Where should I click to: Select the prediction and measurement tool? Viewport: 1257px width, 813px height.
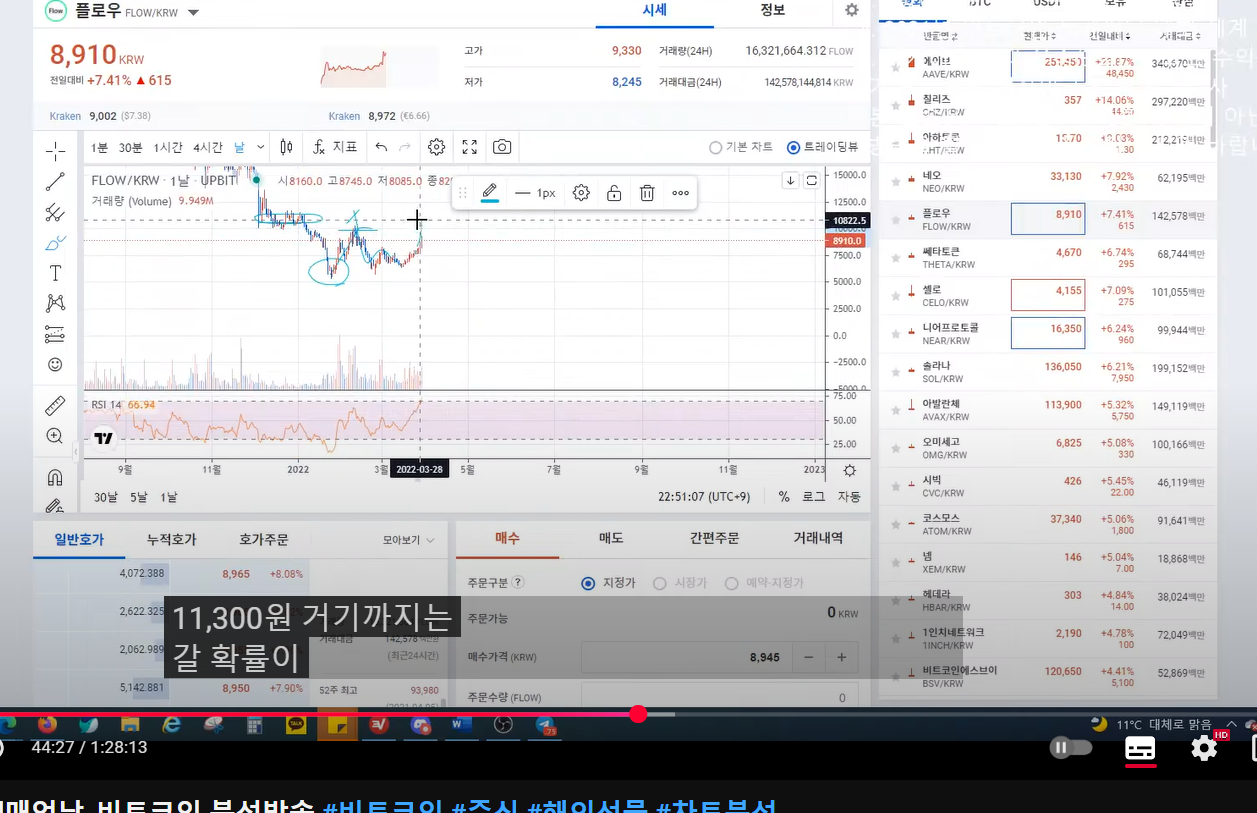(55, 334)
